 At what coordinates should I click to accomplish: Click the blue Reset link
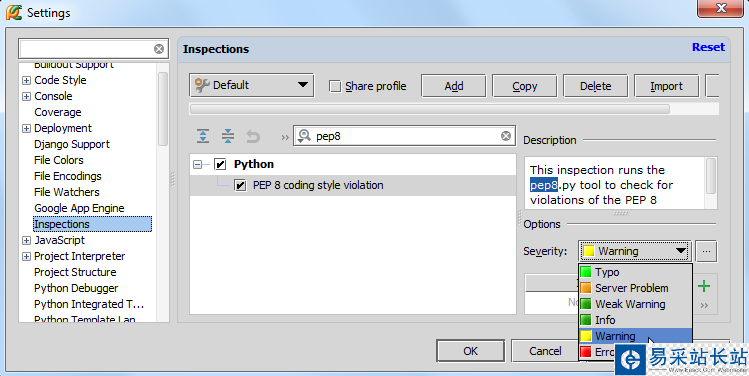pos(708,47)
